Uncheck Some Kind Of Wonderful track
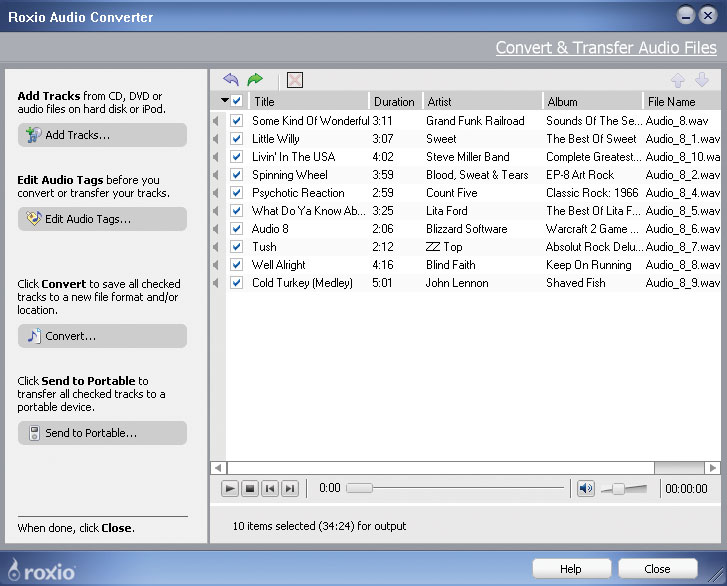The height and width of the screenshot is (586, 727). (x=236, y=121)
